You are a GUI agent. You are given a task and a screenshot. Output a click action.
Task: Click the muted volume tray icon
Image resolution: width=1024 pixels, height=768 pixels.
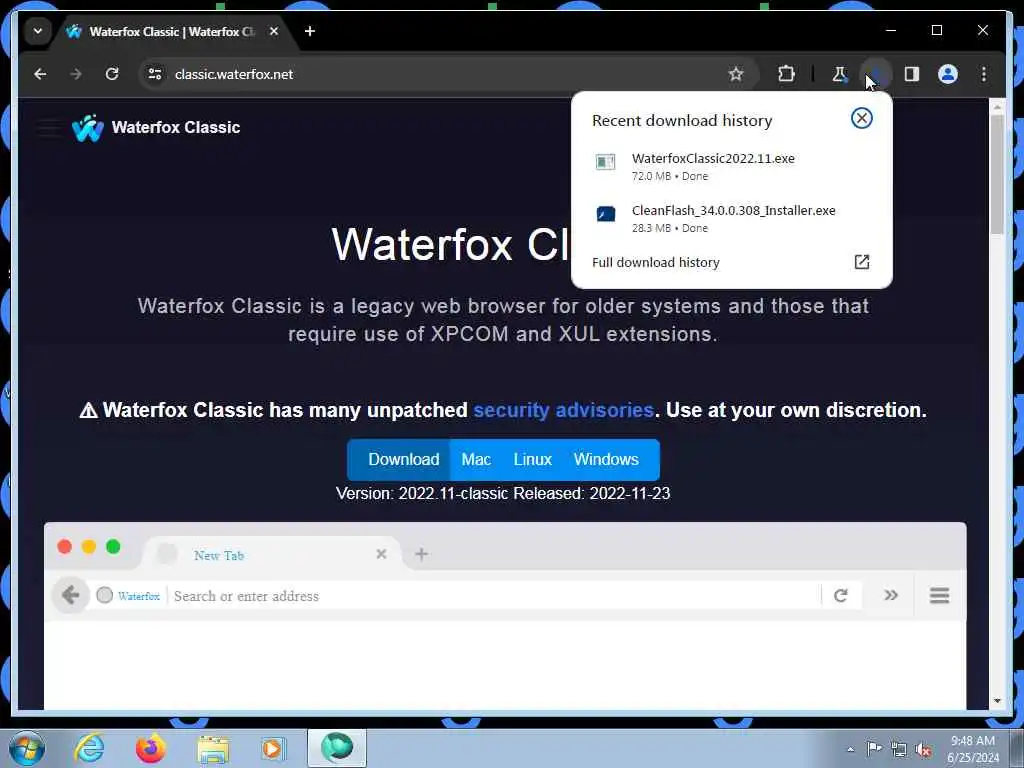(x=923, y=750)
